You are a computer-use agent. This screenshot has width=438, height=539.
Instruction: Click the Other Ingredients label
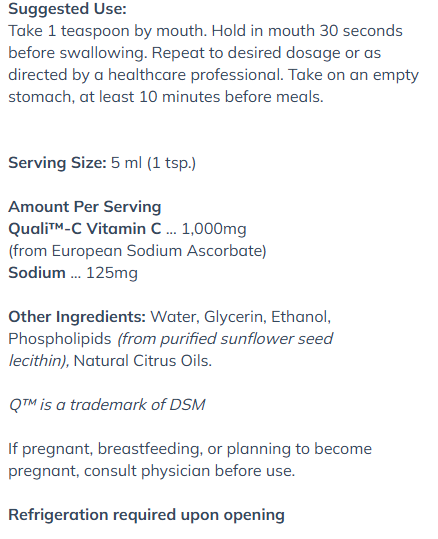point(77,317)
